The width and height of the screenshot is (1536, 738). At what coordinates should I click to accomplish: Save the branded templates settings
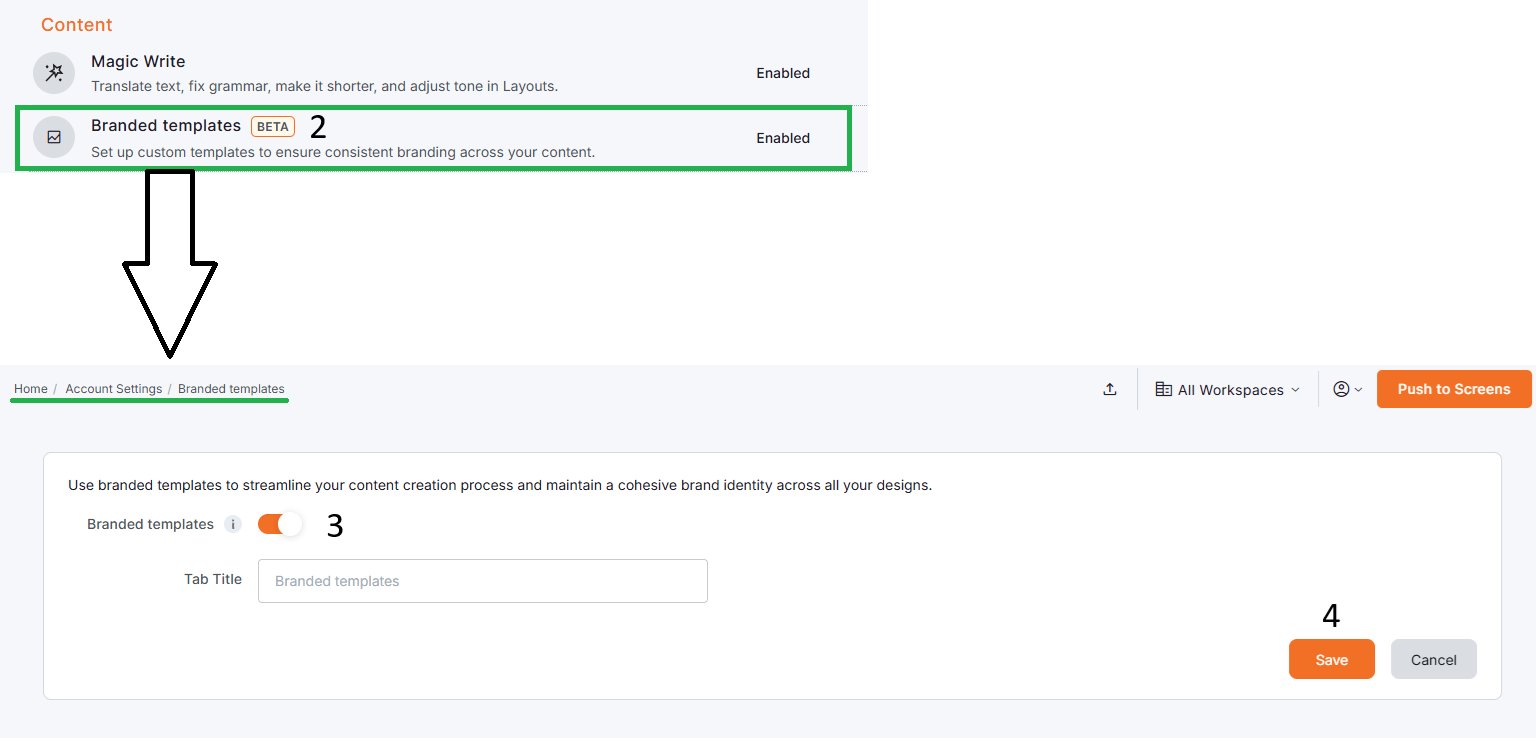click(x=1331, y=660)
